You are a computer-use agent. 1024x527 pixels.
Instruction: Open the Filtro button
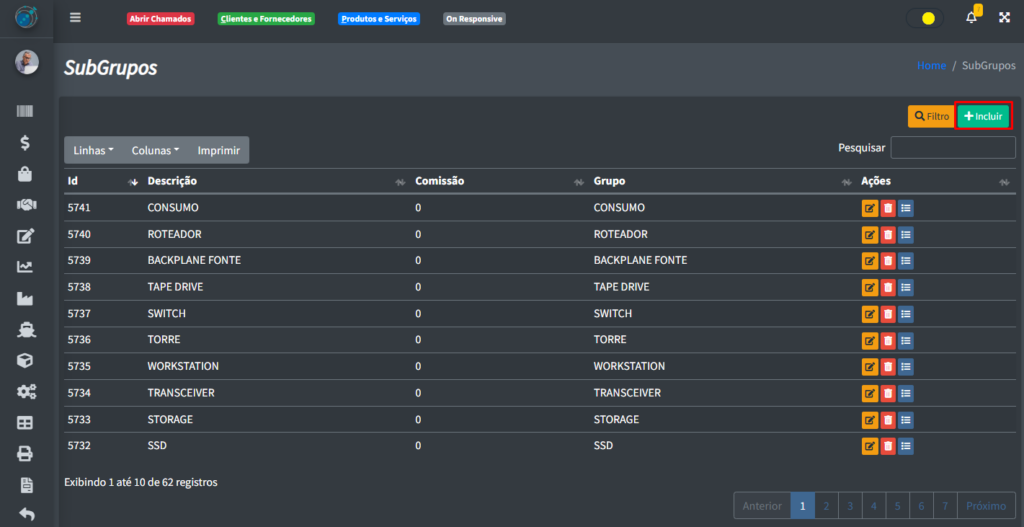point(931,116)
